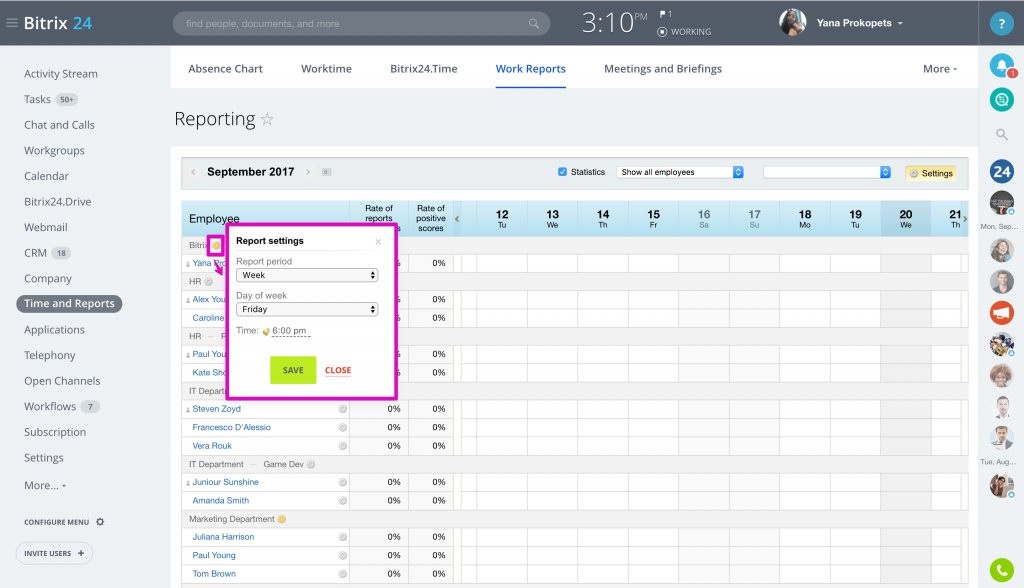The image size is (1024, 588).
Task: Click INVITE USERS button
Action: pyautogui.click(x=54, y=553)
